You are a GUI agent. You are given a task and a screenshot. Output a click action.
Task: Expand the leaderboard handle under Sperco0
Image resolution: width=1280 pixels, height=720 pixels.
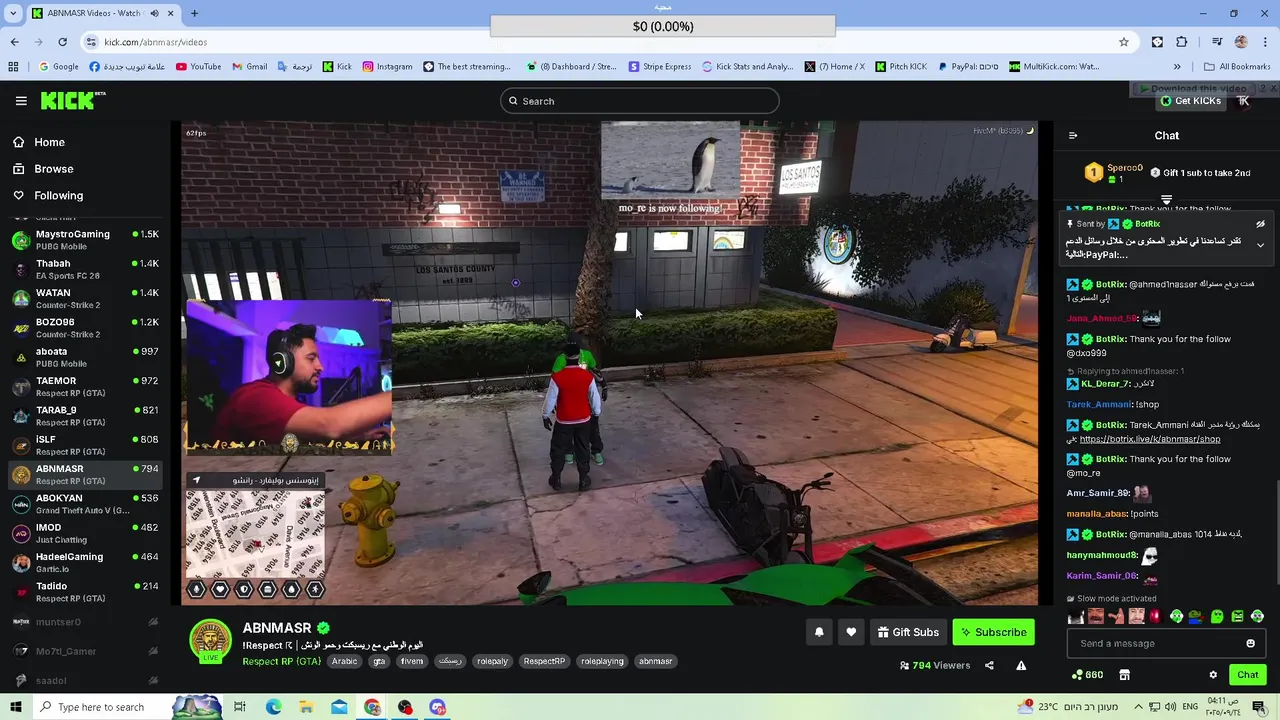[x=1166, y=200]
